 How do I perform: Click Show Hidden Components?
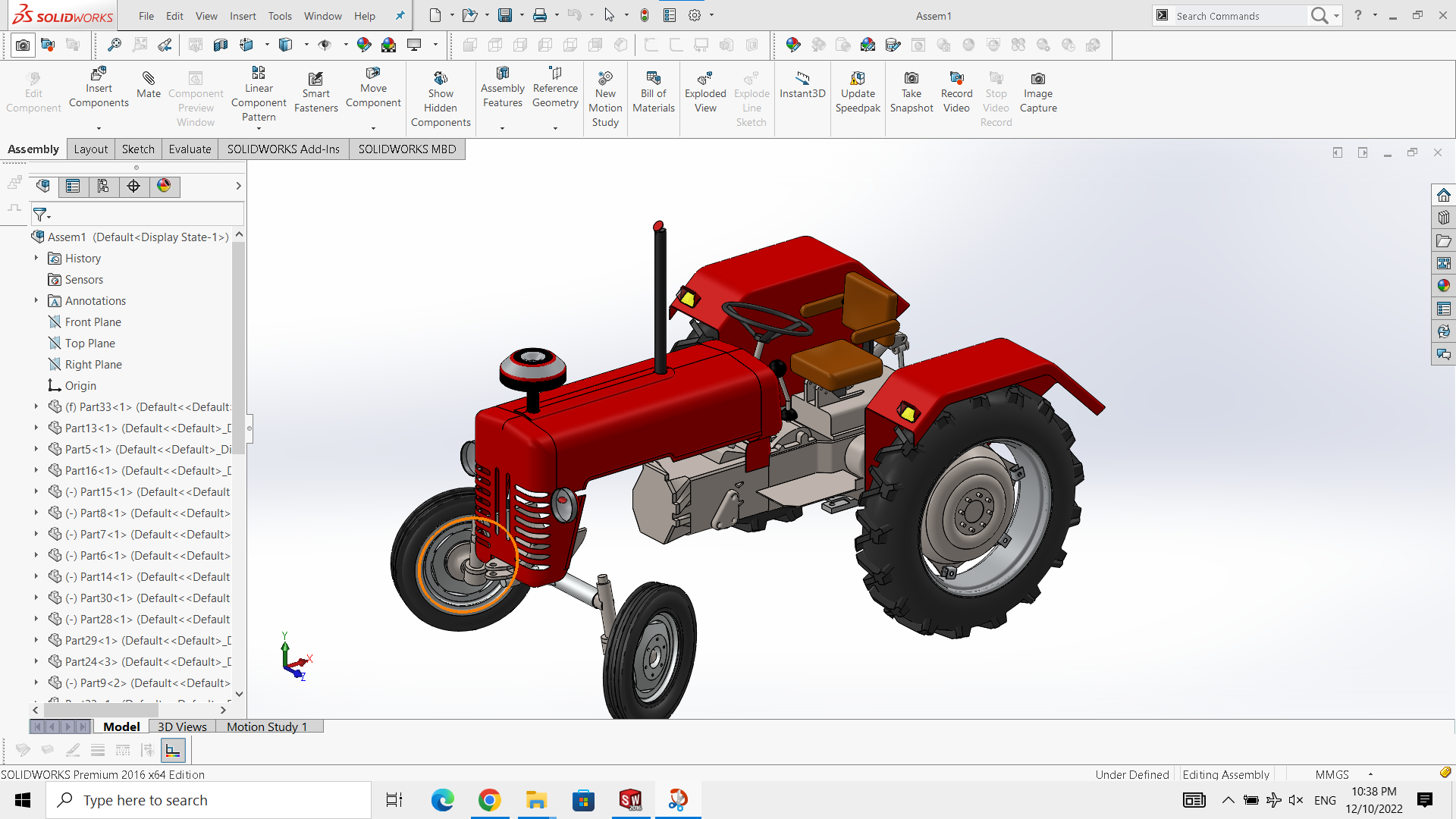point(441,99)
